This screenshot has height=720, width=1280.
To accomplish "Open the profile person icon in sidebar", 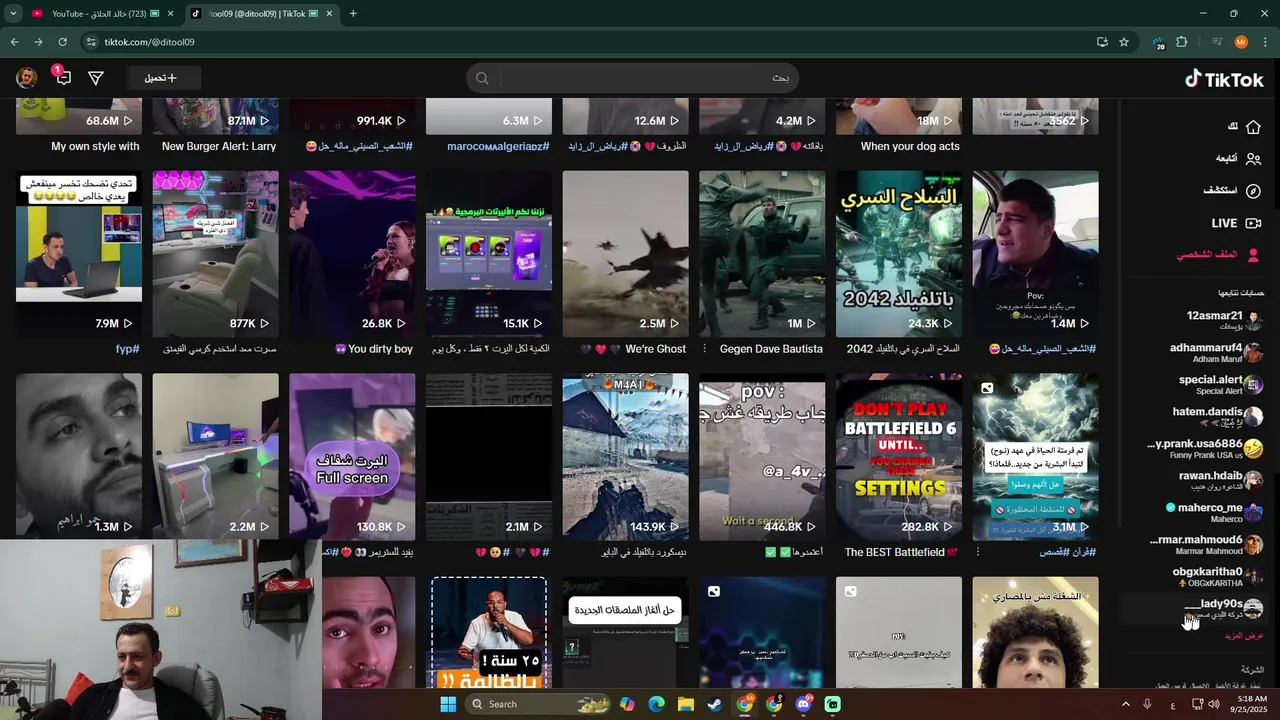I will [1253, 255].
